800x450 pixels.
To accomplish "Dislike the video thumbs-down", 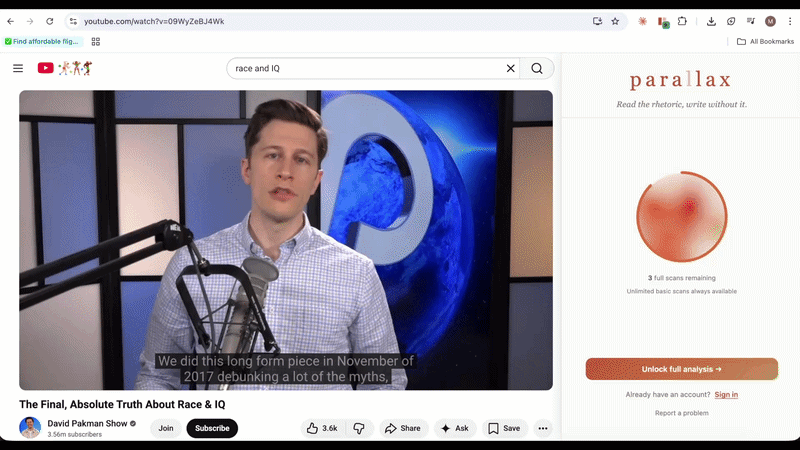I will point(359,428).
